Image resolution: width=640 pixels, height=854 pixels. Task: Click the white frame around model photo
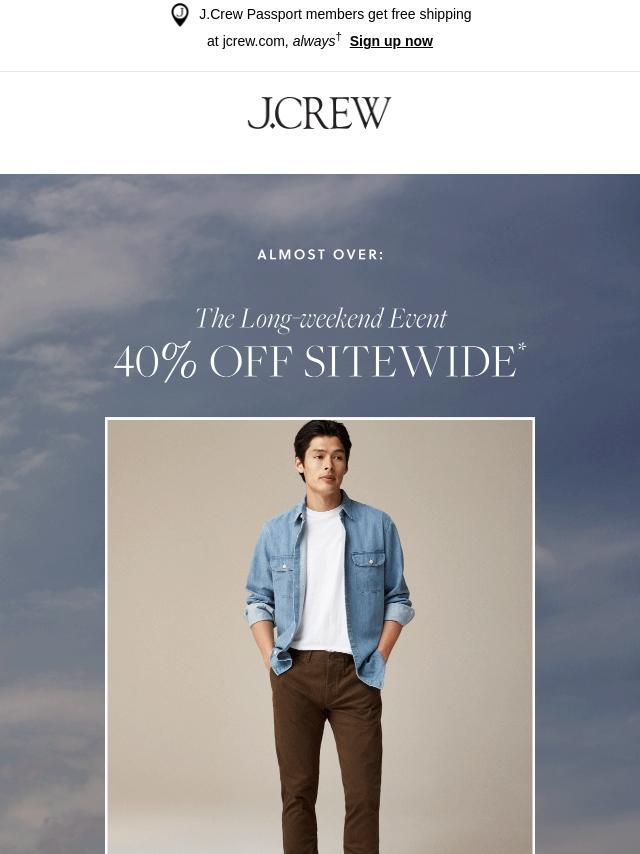point(320,419)
